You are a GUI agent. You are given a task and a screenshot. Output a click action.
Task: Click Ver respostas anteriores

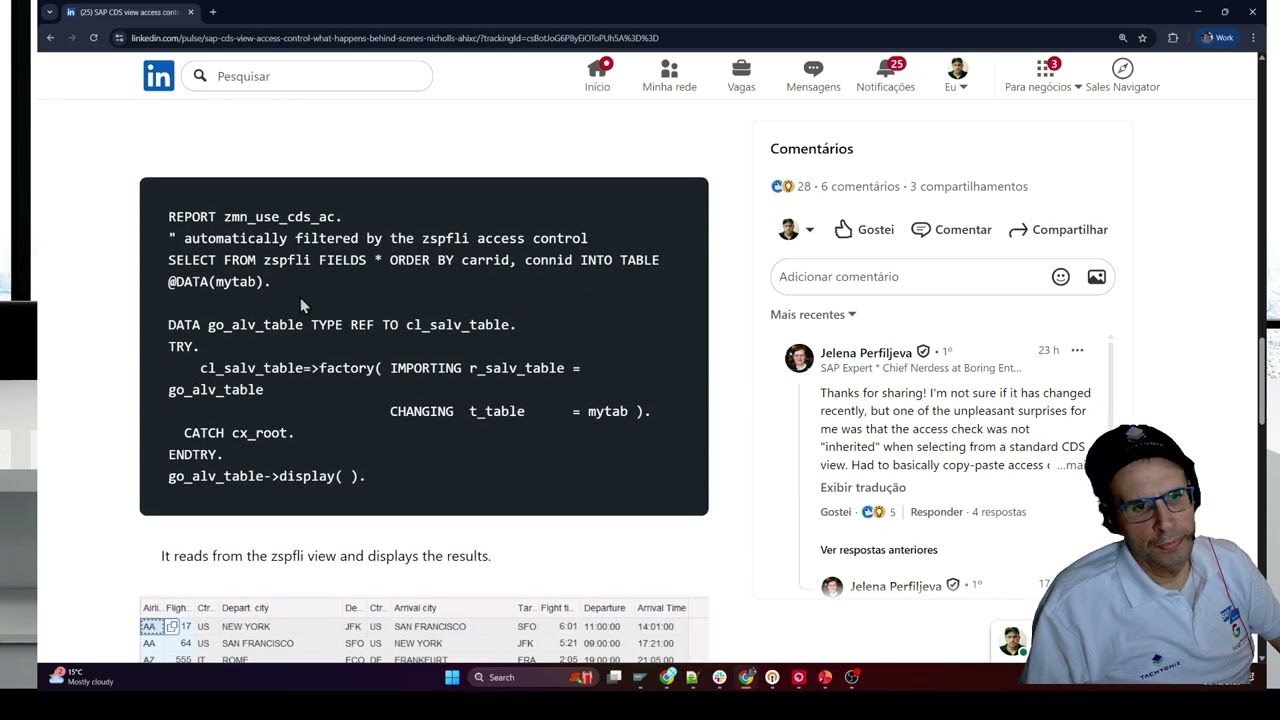click(x=879, y=550)
